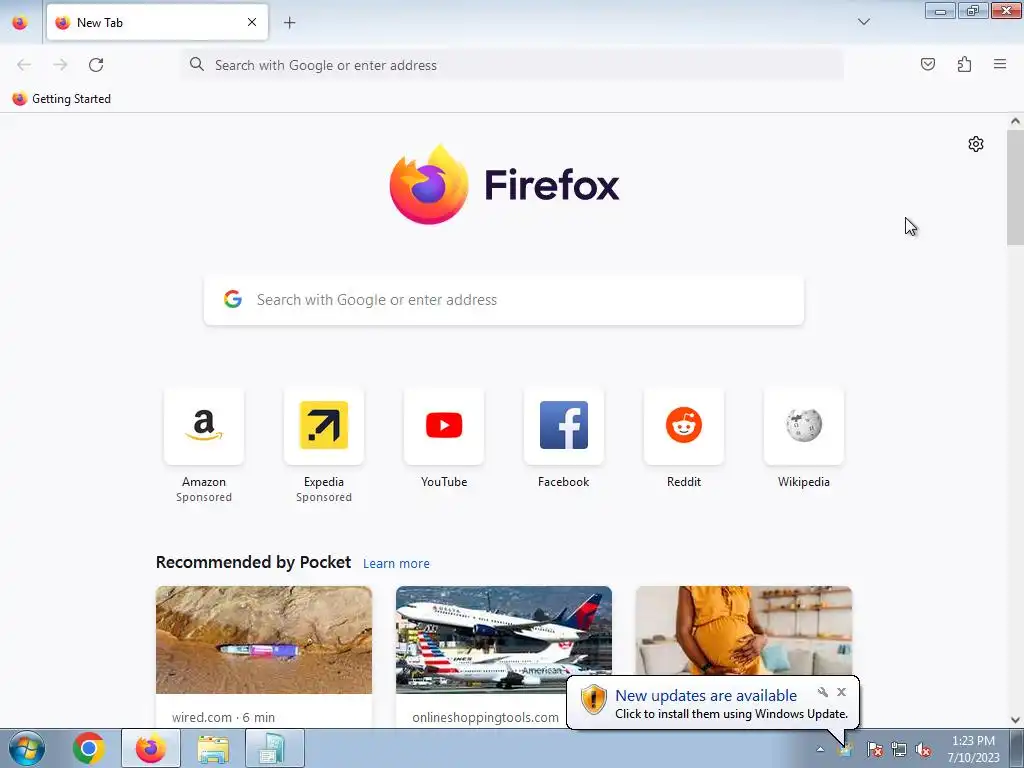Click the onlineshoppingtools.com source text
Viewport: 1024px width, 768px height.
(x=485, y=717)
